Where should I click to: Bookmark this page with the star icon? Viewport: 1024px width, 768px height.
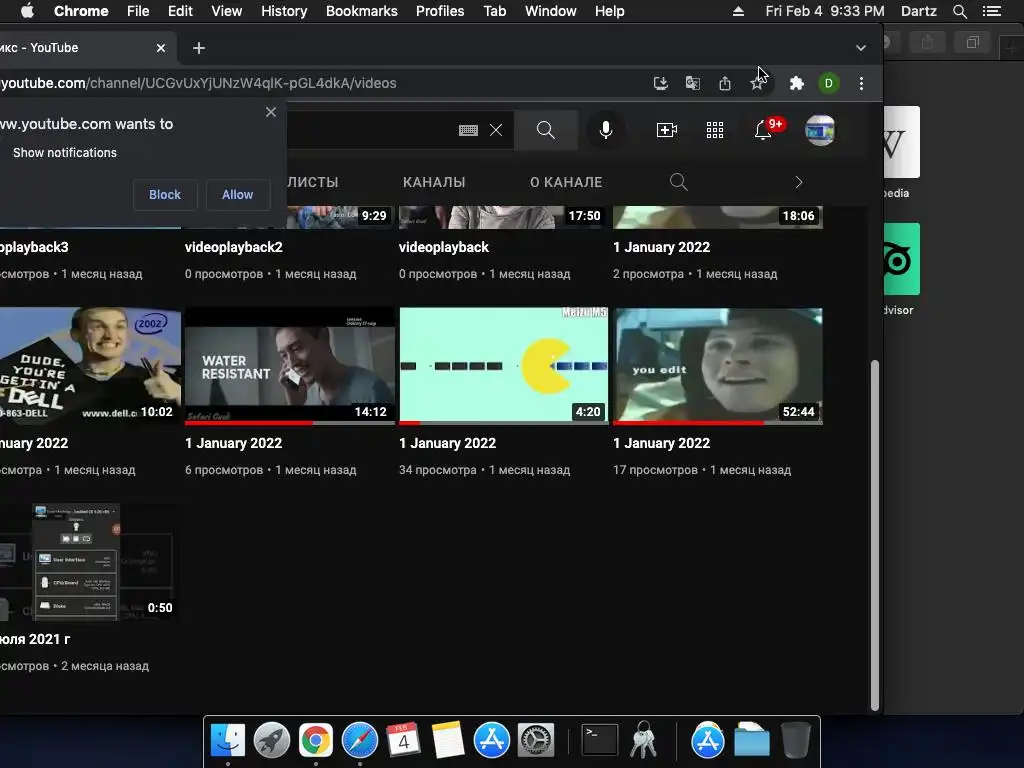click(757, 83)
